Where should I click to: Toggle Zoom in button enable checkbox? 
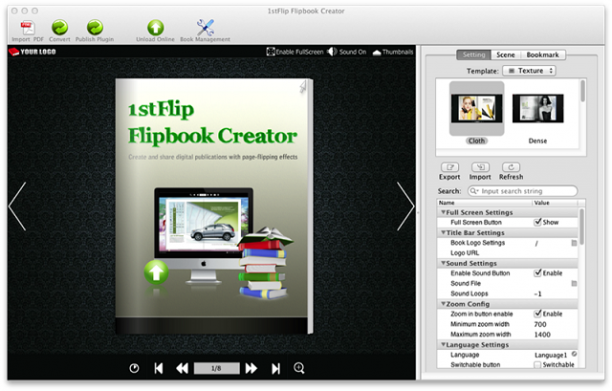click(x=538, y=313)
